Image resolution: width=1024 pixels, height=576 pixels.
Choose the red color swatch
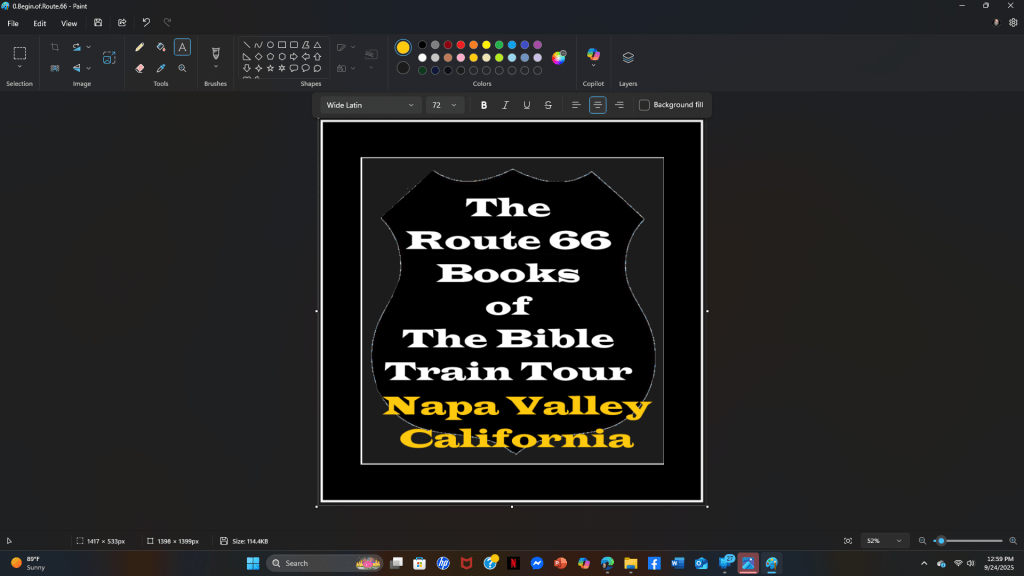click(x=460, y=45)
